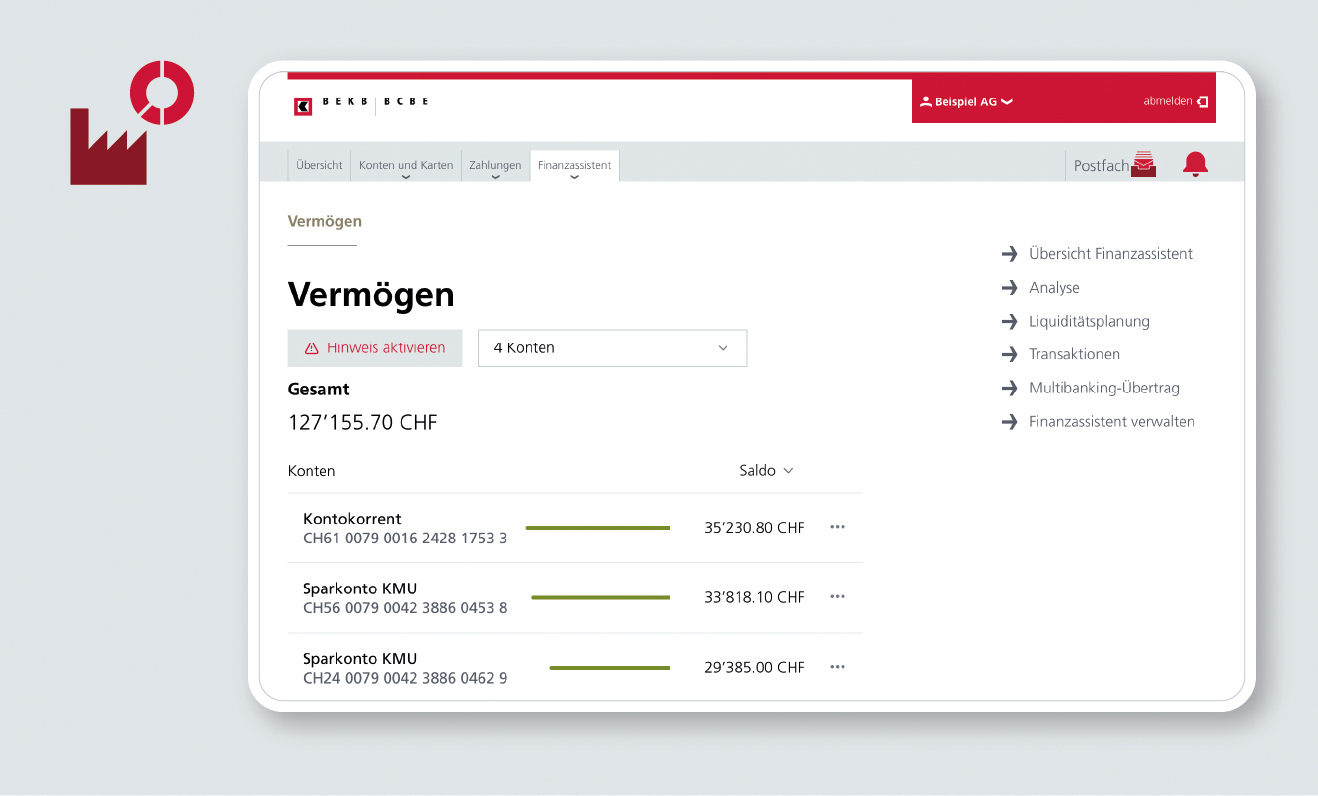Click the Kontokorrent green balance bar

597,528
